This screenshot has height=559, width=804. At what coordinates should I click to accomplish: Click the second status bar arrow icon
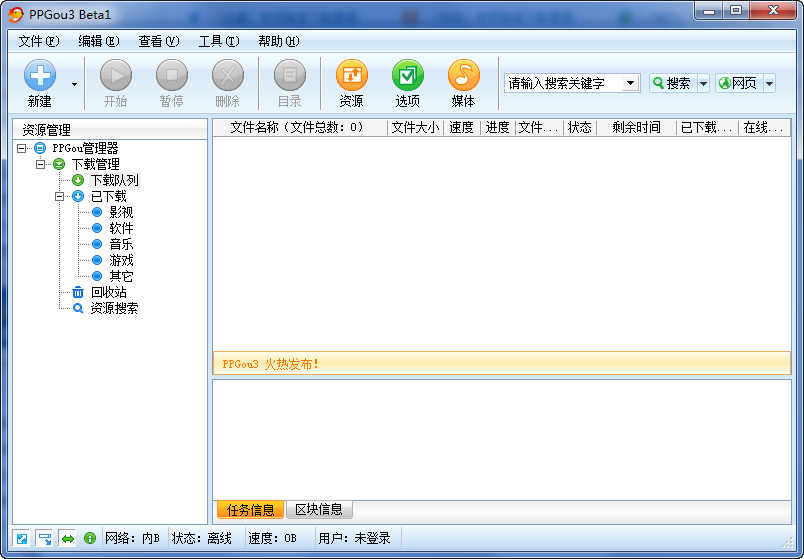tap(45, 538)
